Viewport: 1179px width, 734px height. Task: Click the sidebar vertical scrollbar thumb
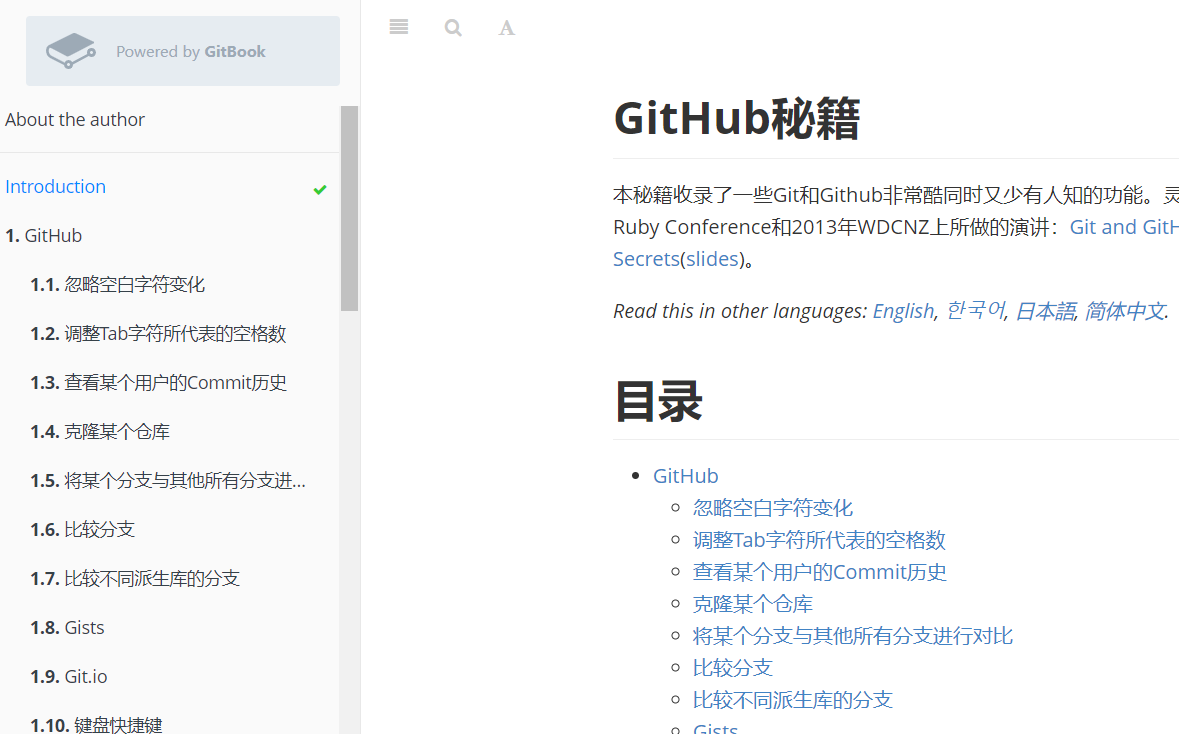pyautogui.click(x=349, y=208)
